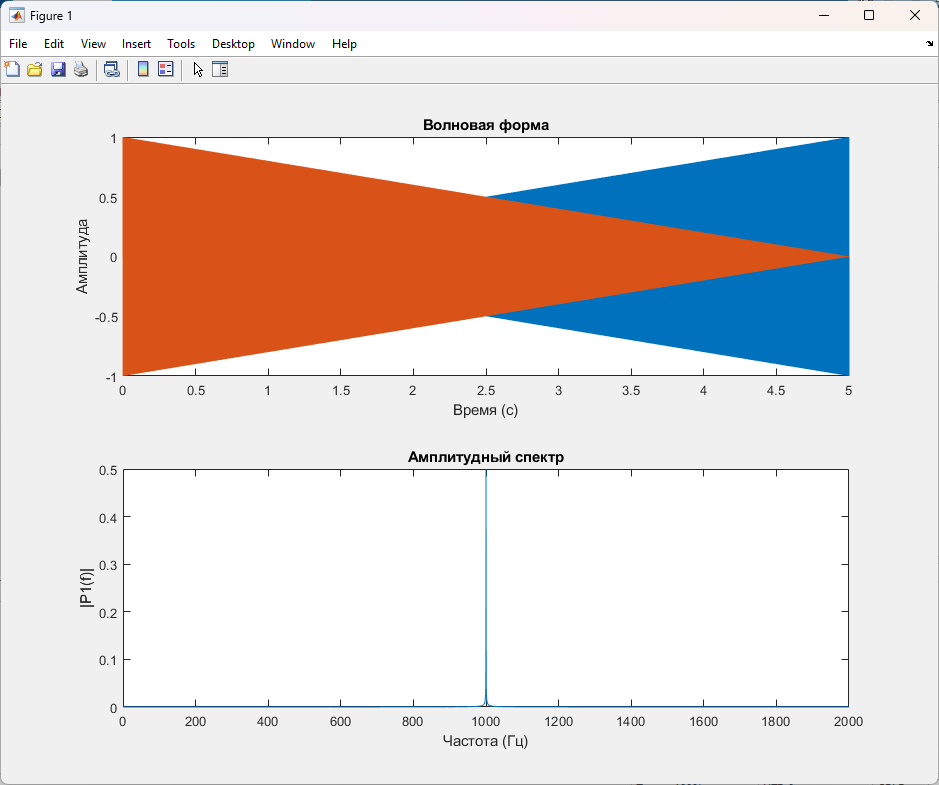Click the '1000' tick label on frequency axis
Viewport: 939px width, 785px height.
[x=486, y=722]
